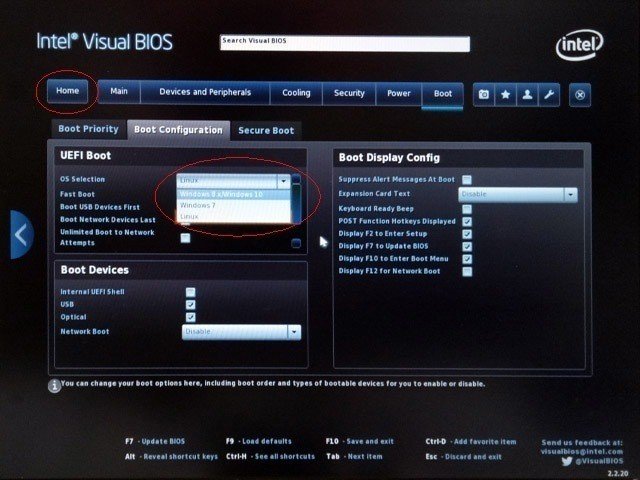
Task: Click the X exit icon in toolbar
Action: click(x=580, y=95)
